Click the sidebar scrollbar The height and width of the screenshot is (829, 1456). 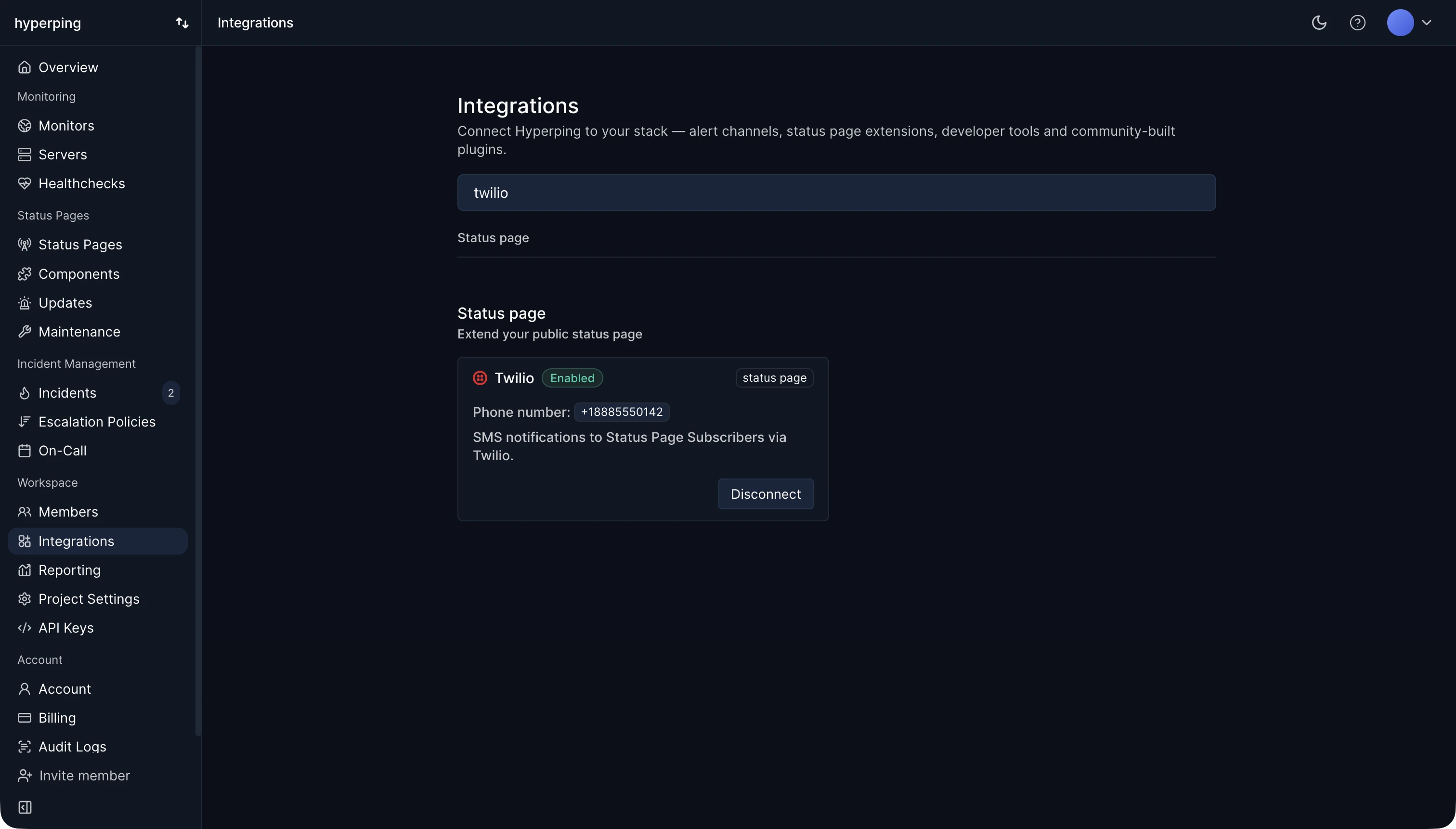pos(198,392)
